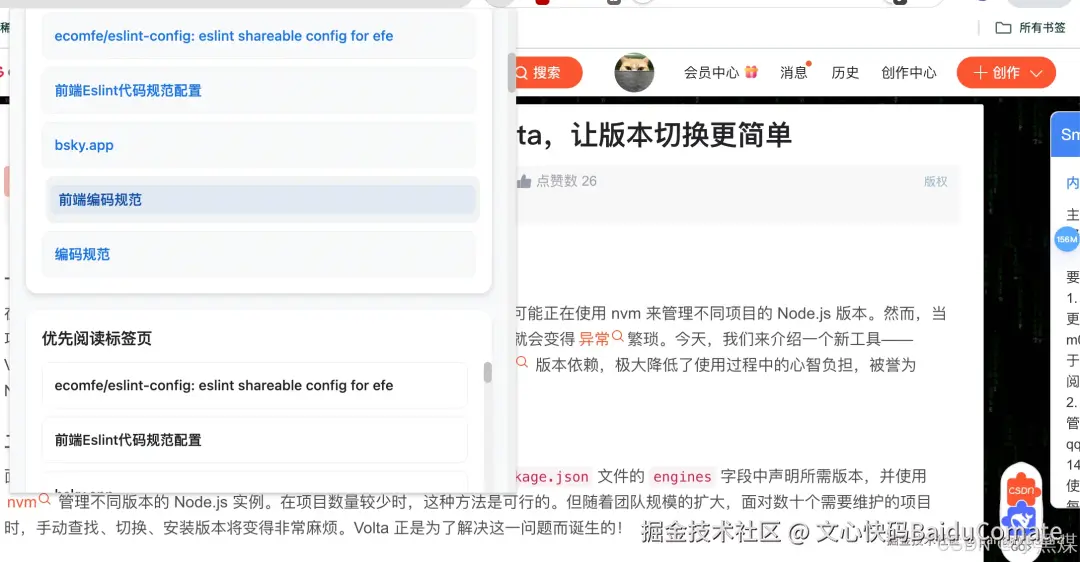The image size is (1080, 562).
Task: Click the popup panel's upper scrollbar thumb
Action: pos(512,72)
